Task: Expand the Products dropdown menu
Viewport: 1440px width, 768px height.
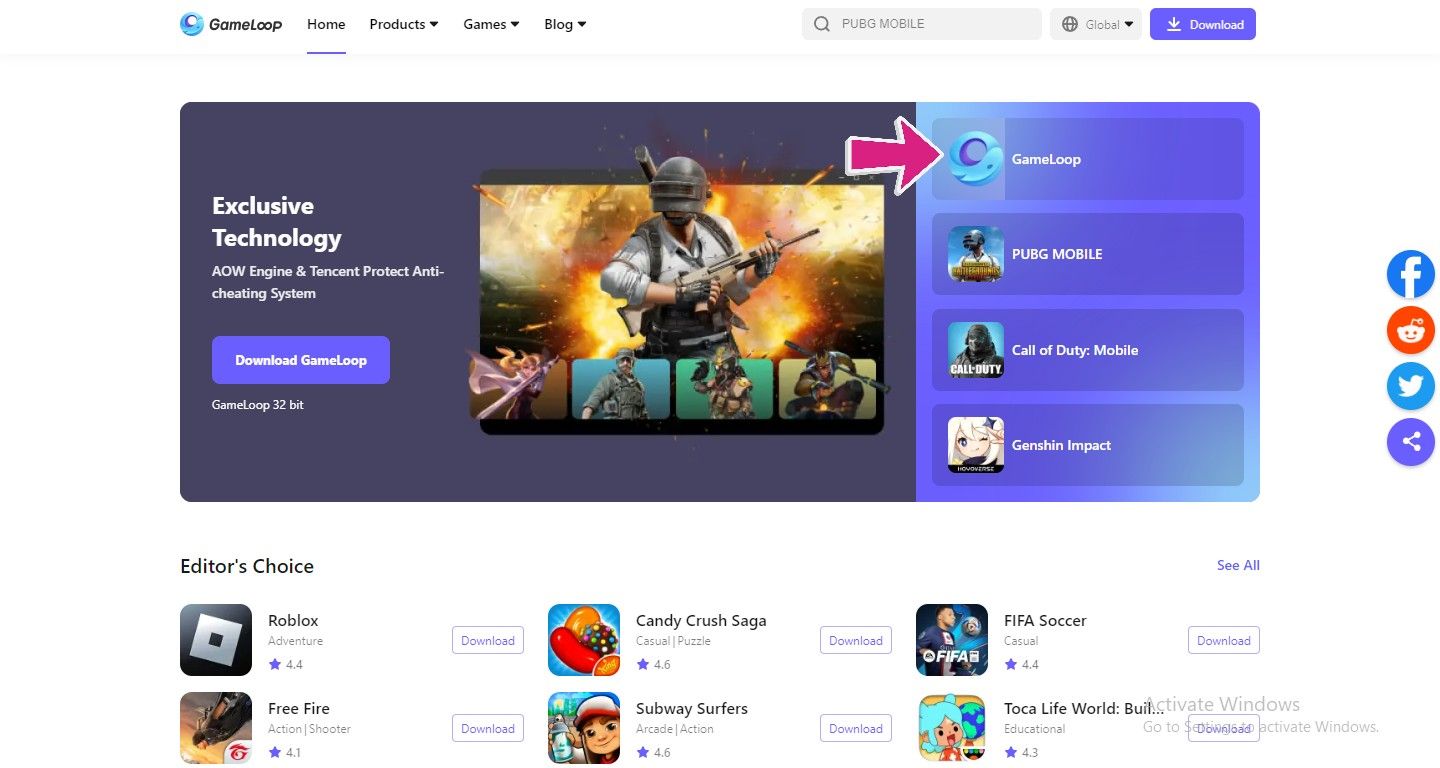Action: (x=404, y=24)
